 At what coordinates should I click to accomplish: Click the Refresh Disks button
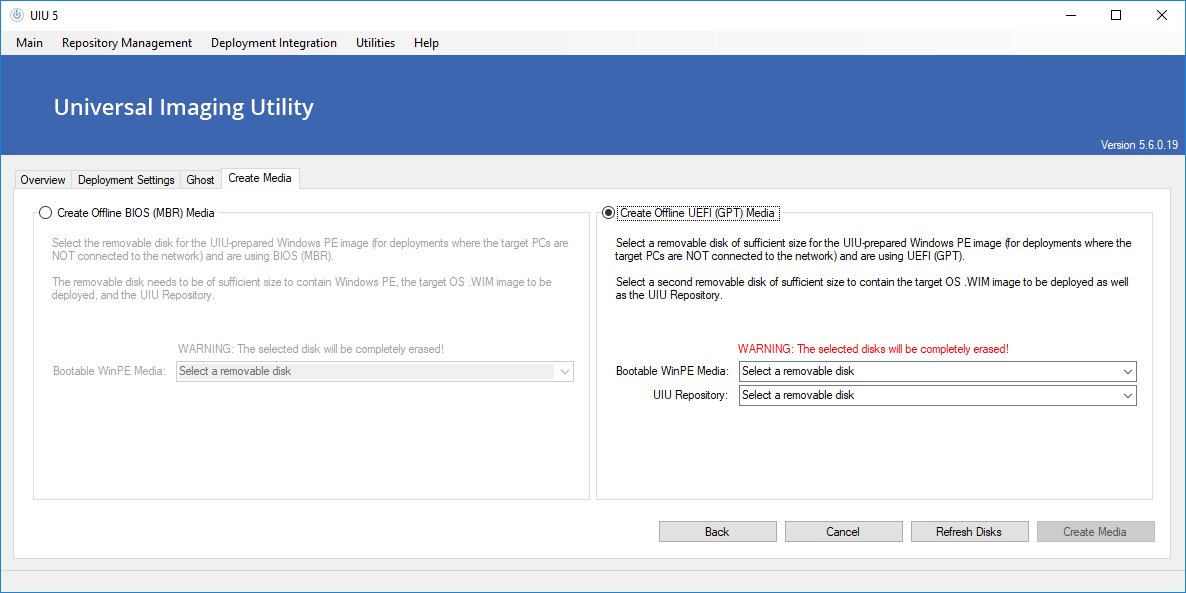click(x=969, y=532)
